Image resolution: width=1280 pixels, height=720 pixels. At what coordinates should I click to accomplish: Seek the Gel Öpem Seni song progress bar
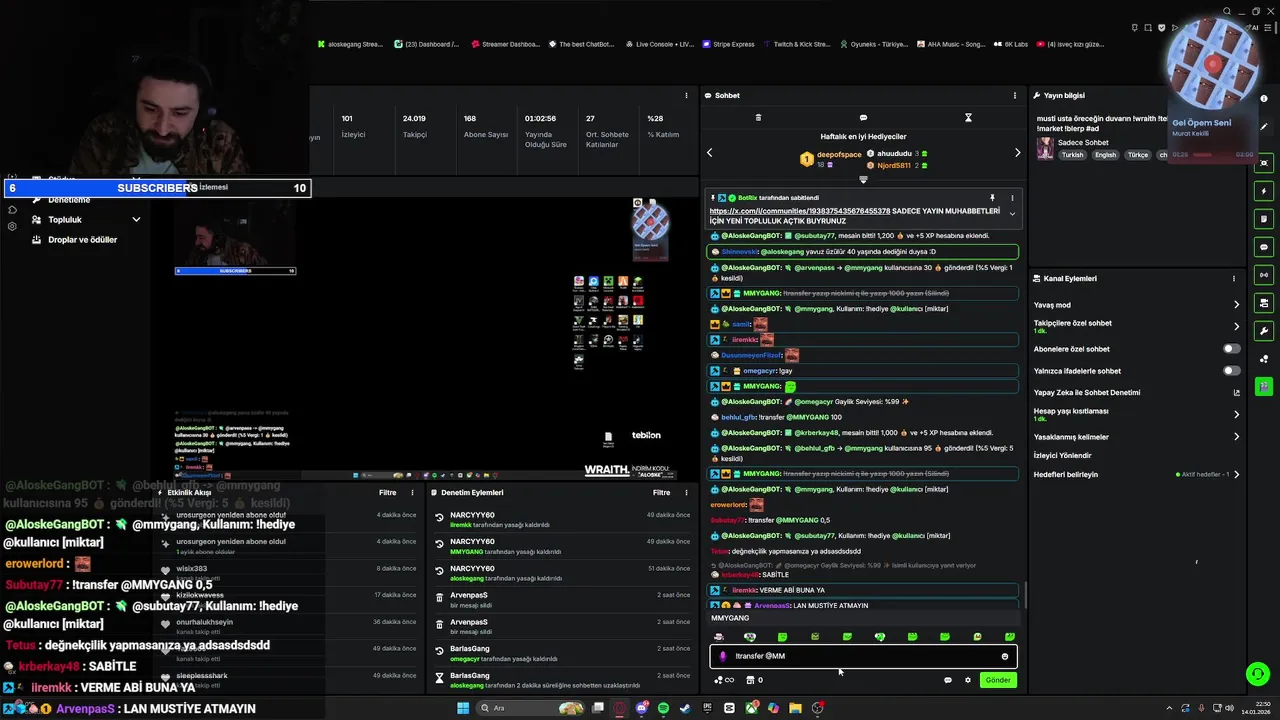(1213, 155)
